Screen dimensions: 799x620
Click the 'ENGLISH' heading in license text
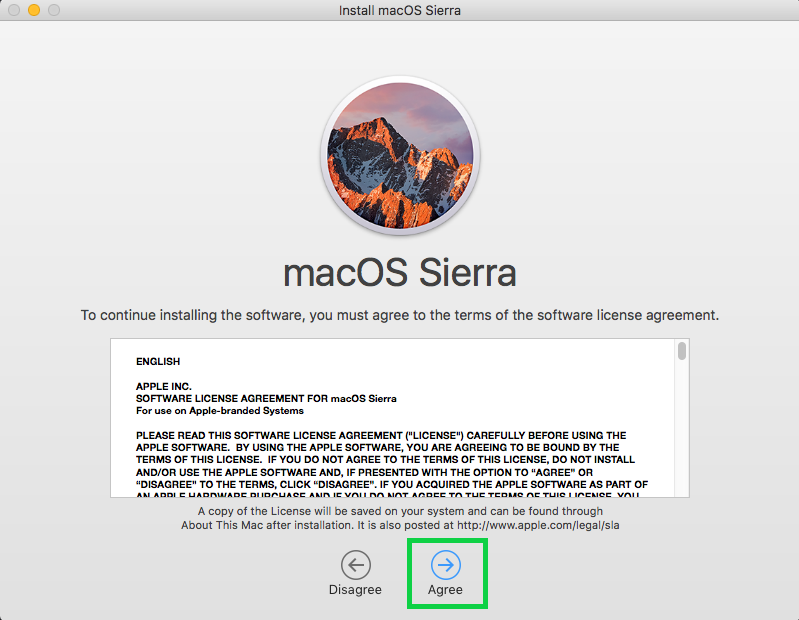click(x=158, y=361)
